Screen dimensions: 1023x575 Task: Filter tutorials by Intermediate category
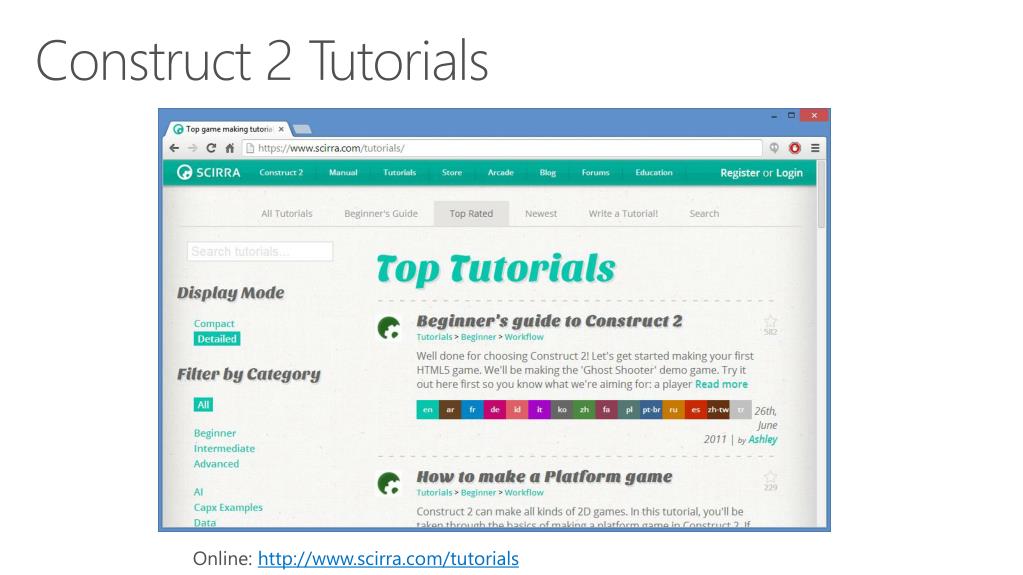224,448
